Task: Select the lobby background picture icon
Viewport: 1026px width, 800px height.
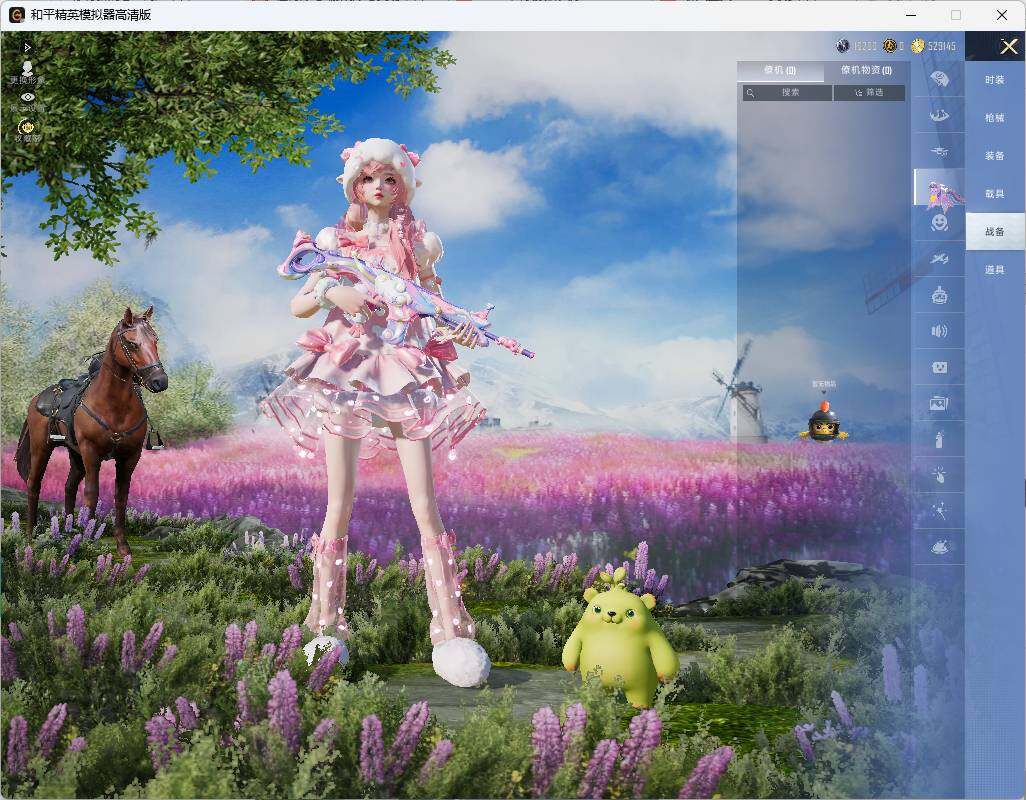Action: coord(939,404)
